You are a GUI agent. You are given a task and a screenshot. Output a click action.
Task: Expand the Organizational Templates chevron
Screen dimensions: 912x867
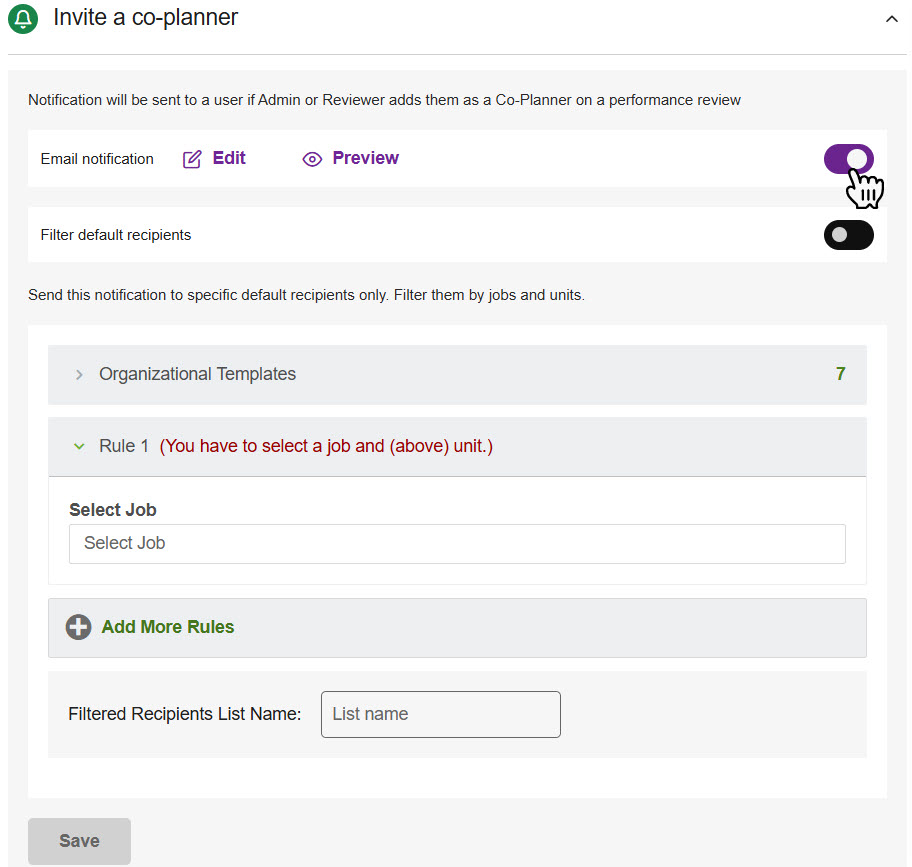[x=79, y=375]
